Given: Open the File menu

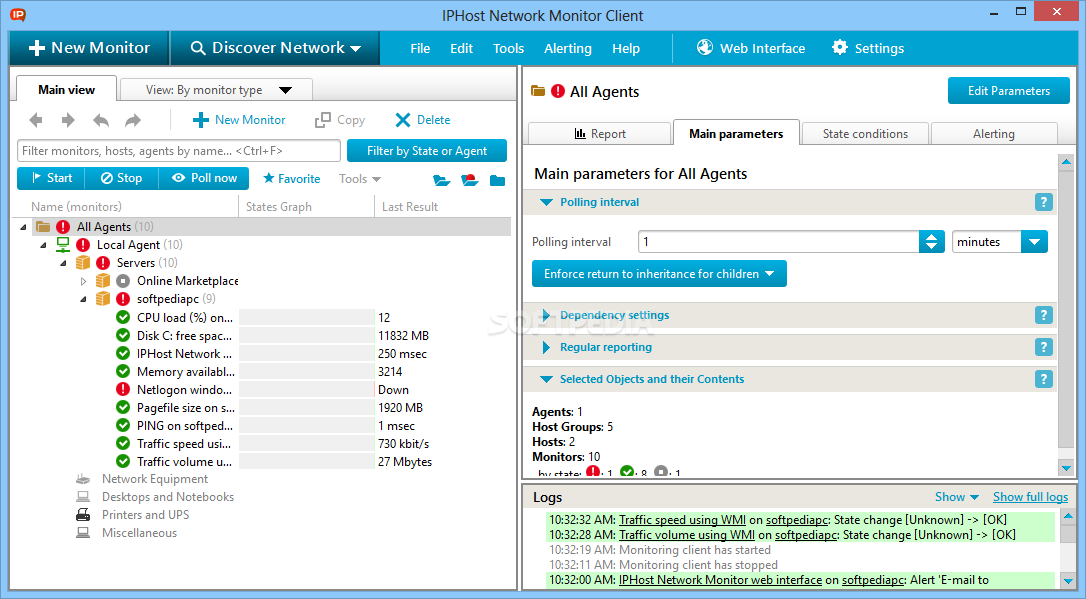Looking at the screenshot, I should coord(420,48).
